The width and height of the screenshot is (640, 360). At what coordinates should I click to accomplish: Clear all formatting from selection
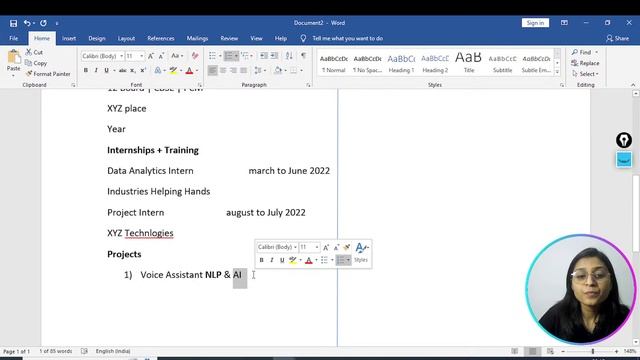coord(195,56)
